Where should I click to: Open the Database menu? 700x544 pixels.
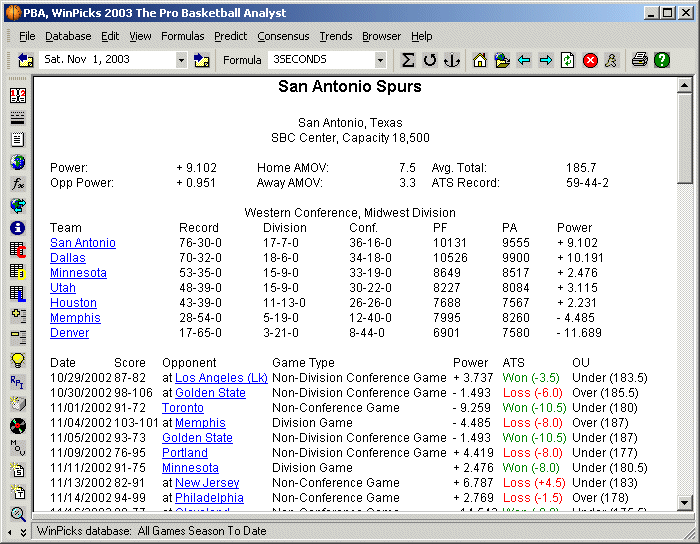pyautogui.click(x=68, y=36)
